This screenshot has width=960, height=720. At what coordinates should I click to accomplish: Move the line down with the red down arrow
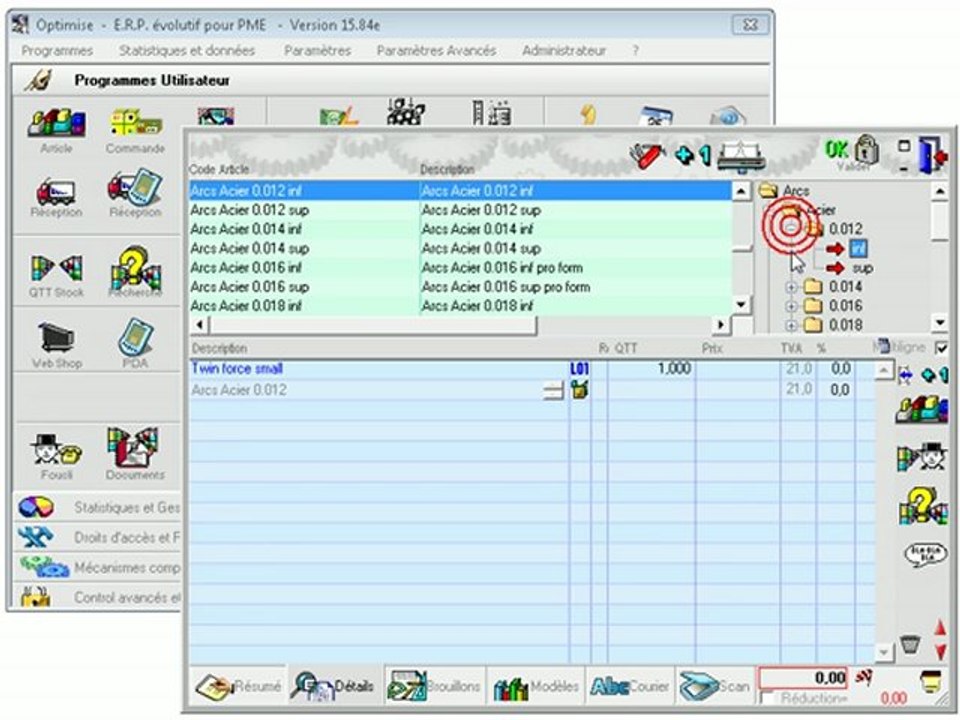click(941, 651)
